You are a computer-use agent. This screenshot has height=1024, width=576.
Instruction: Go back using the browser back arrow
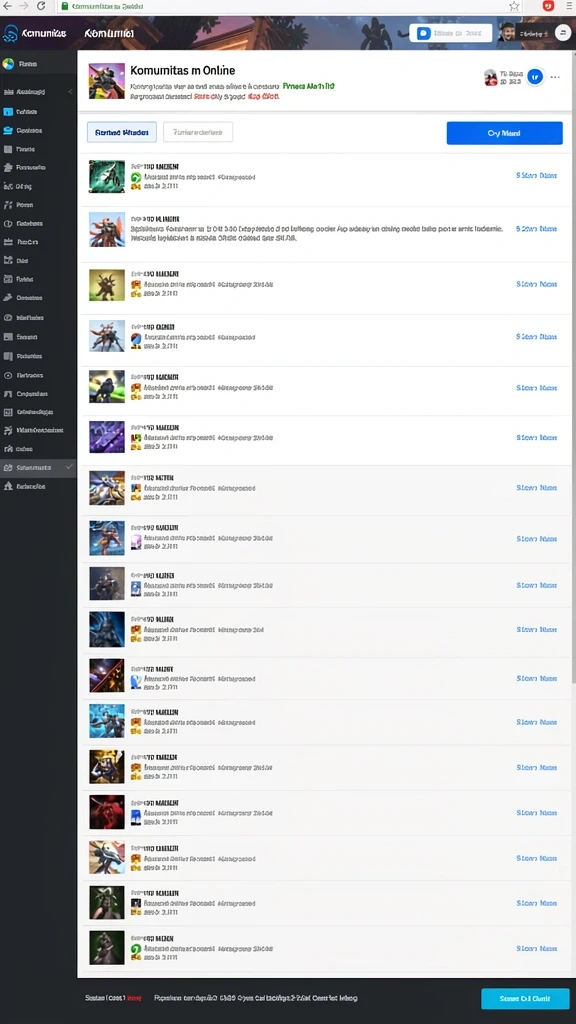pos(7,6)
